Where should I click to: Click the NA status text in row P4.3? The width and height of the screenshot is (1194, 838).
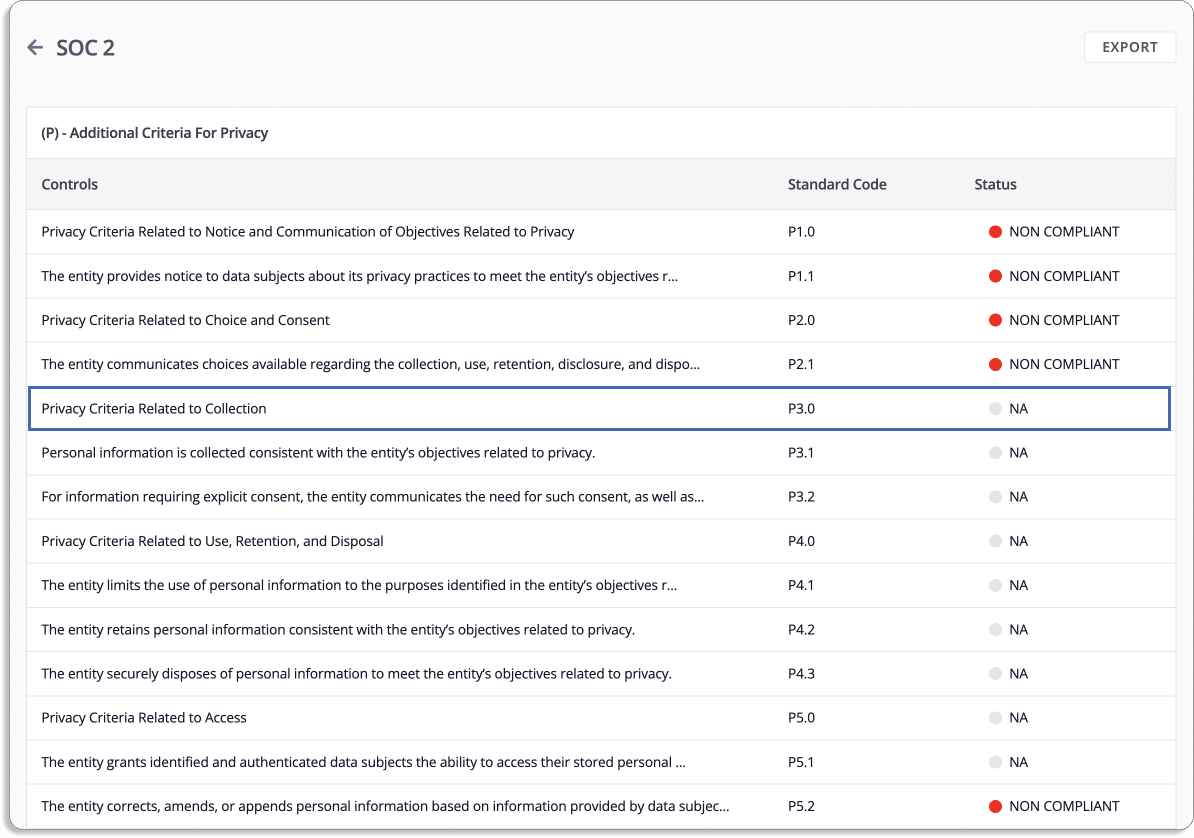point(1018,673)
